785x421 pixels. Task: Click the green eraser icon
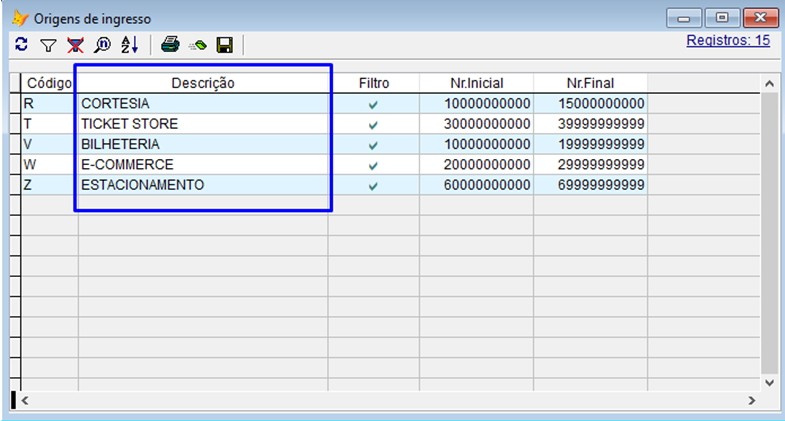[x=198, y=45]
